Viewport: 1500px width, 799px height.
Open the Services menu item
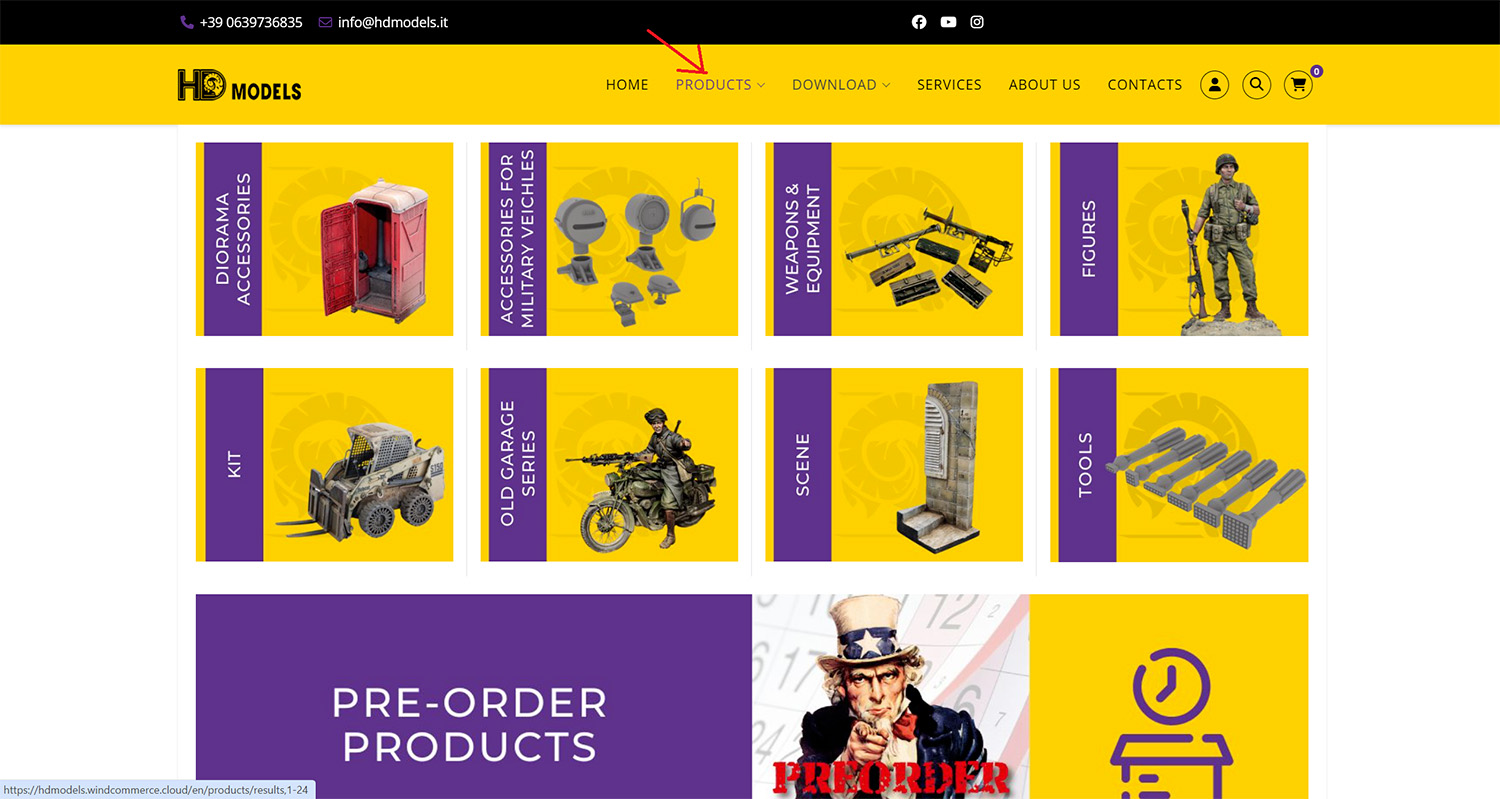[949, 85]
